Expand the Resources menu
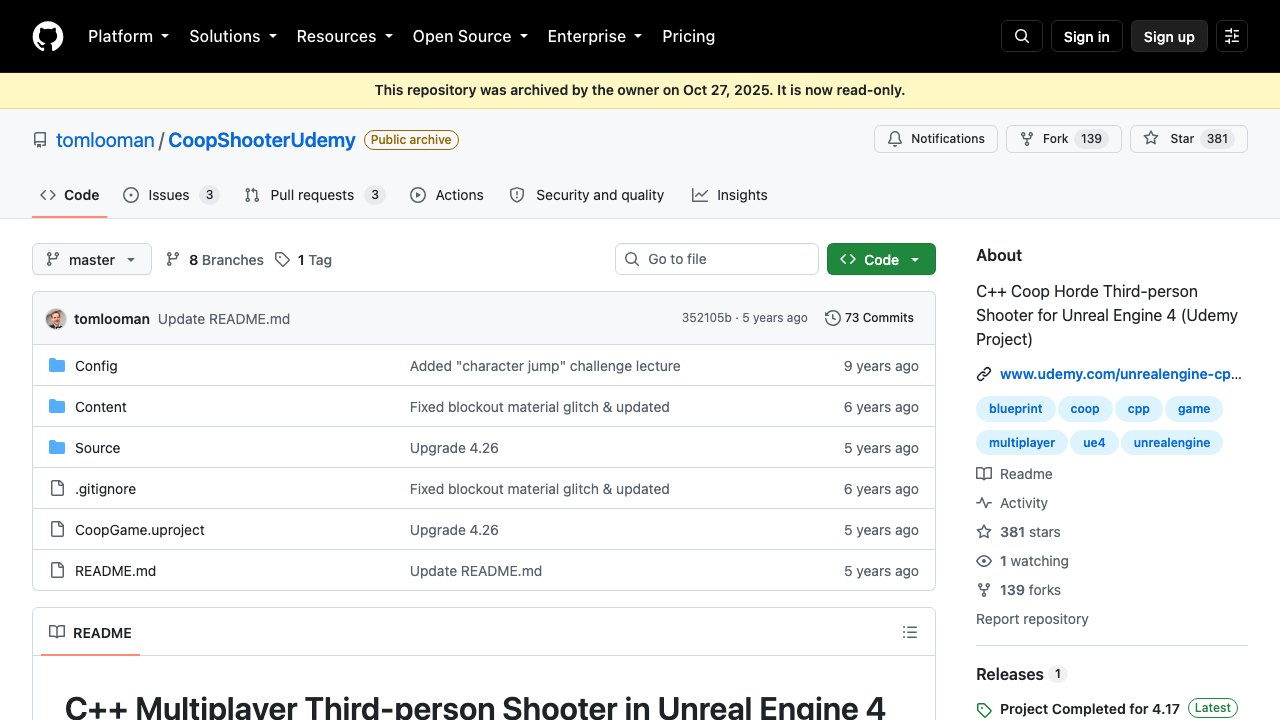The width and height of the screenshot is (1280, 720). 344,36
